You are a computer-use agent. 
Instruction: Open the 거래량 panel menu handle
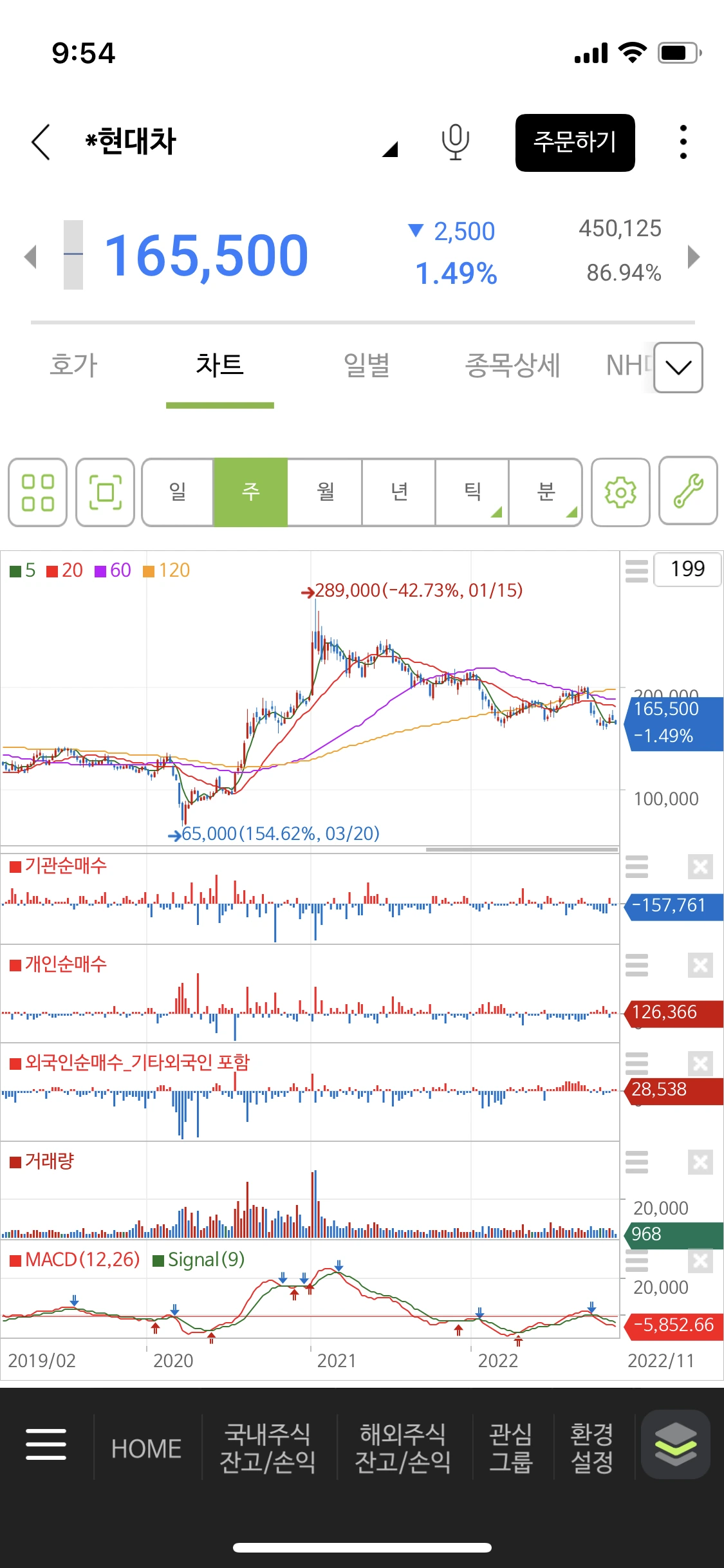636,1162
